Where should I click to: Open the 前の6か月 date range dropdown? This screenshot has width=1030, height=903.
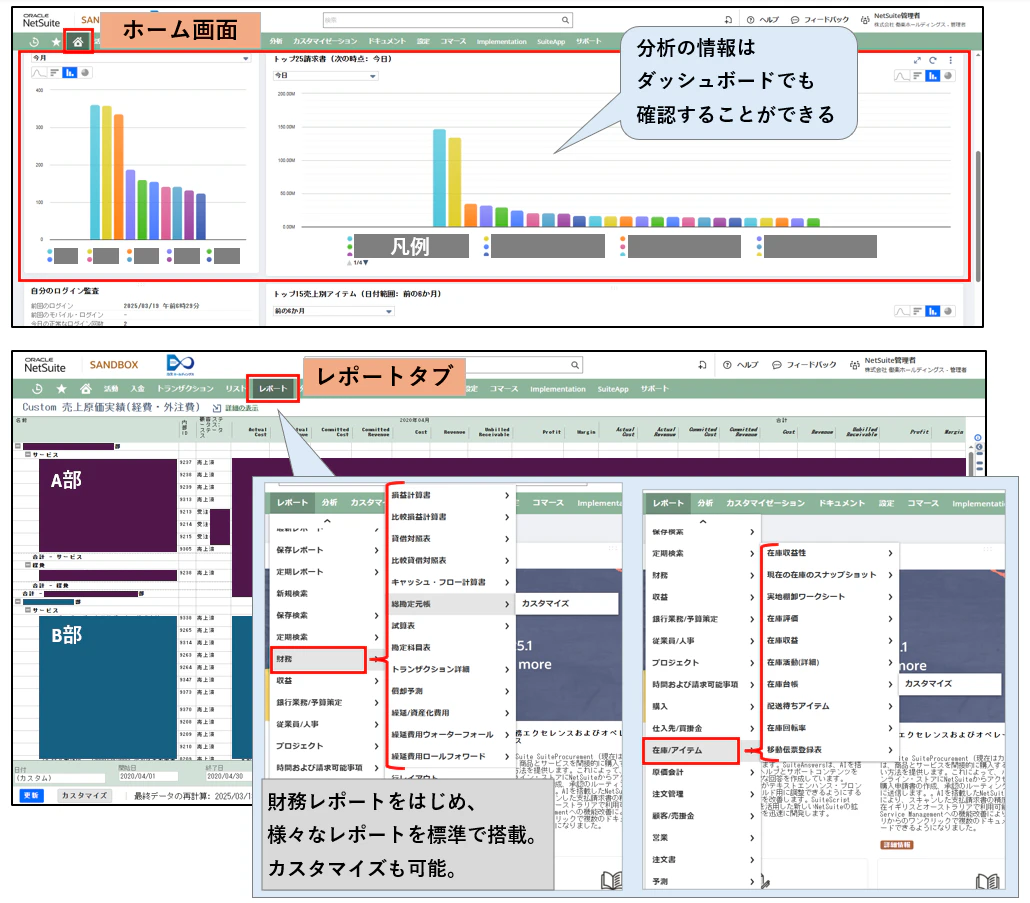point(334,311)
